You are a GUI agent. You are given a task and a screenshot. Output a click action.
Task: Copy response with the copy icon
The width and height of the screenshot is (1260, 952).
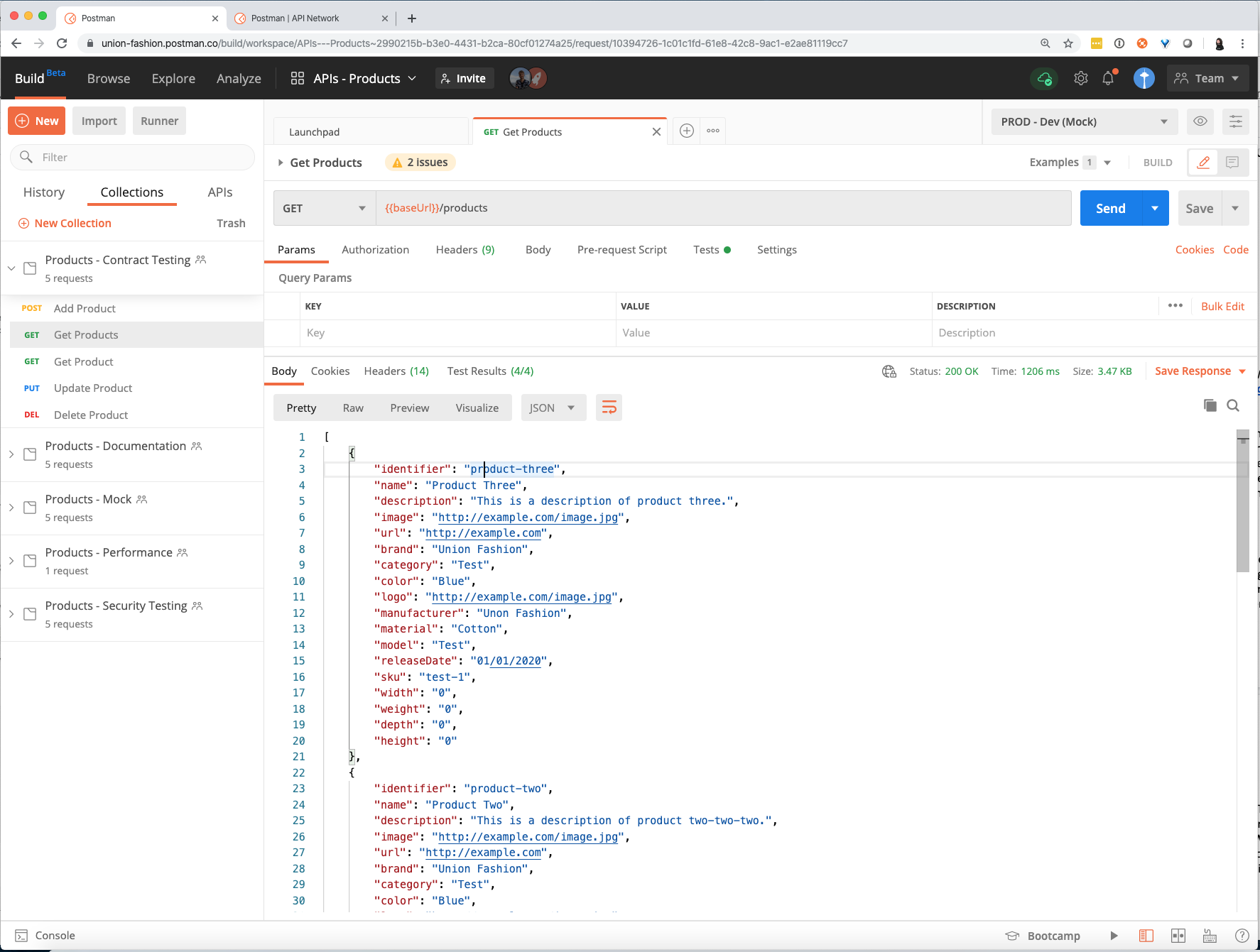1210,405
